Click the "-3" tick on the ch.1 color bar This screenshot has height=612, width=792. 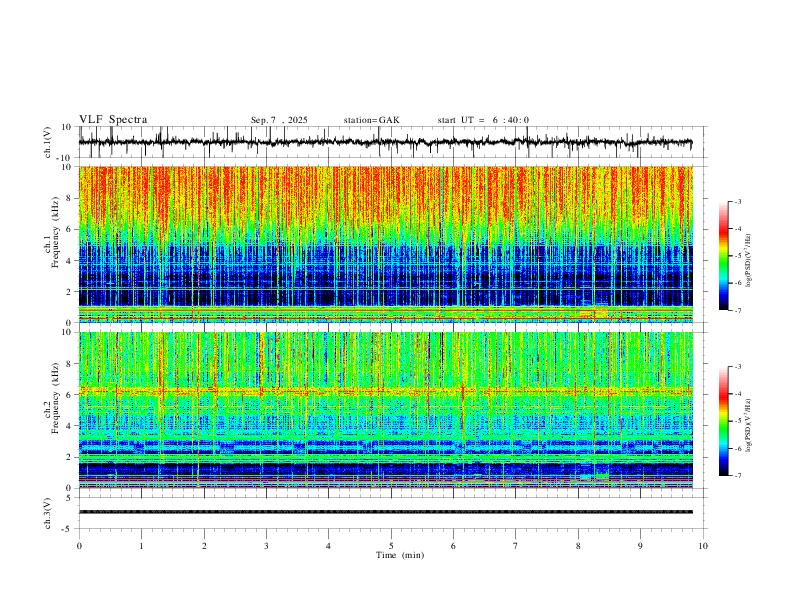click(737, 201)
